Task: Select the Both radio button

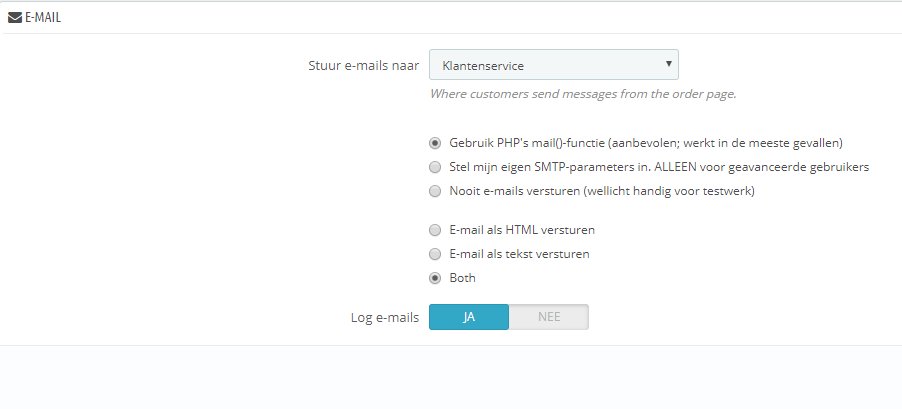Action: click(x=435, y=278)
